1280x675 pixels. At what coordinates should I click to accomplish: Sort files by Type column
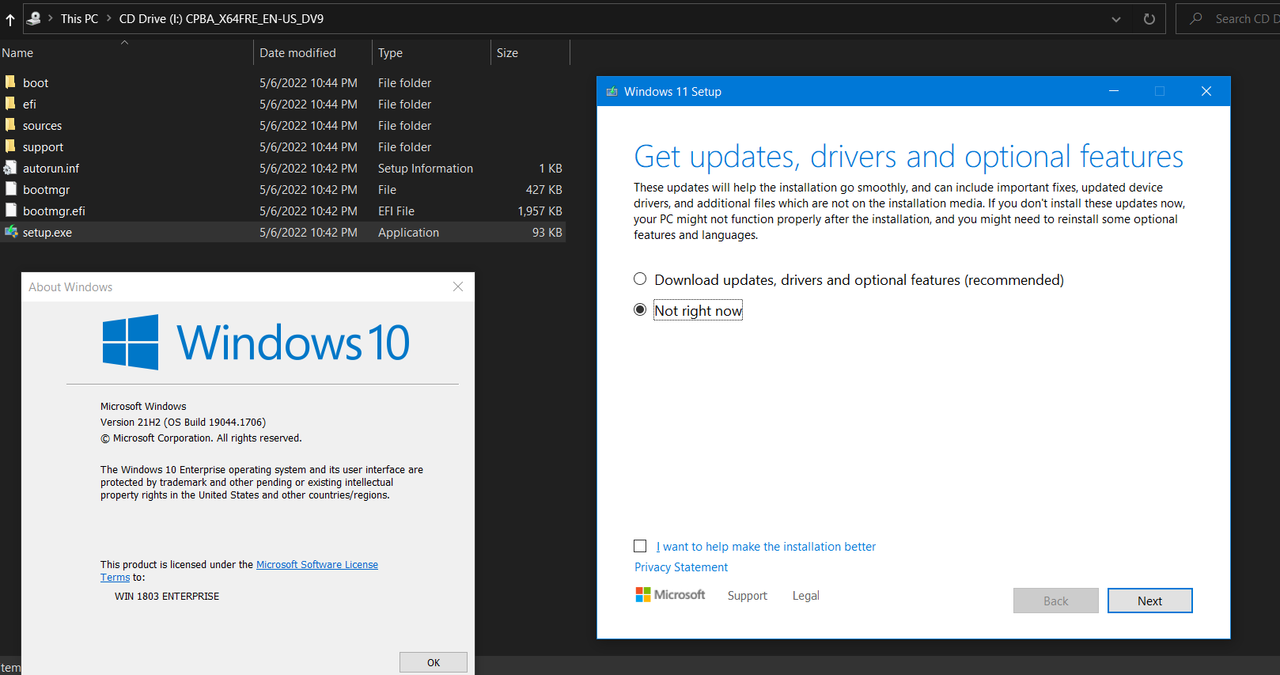click(x=431, y=53)
